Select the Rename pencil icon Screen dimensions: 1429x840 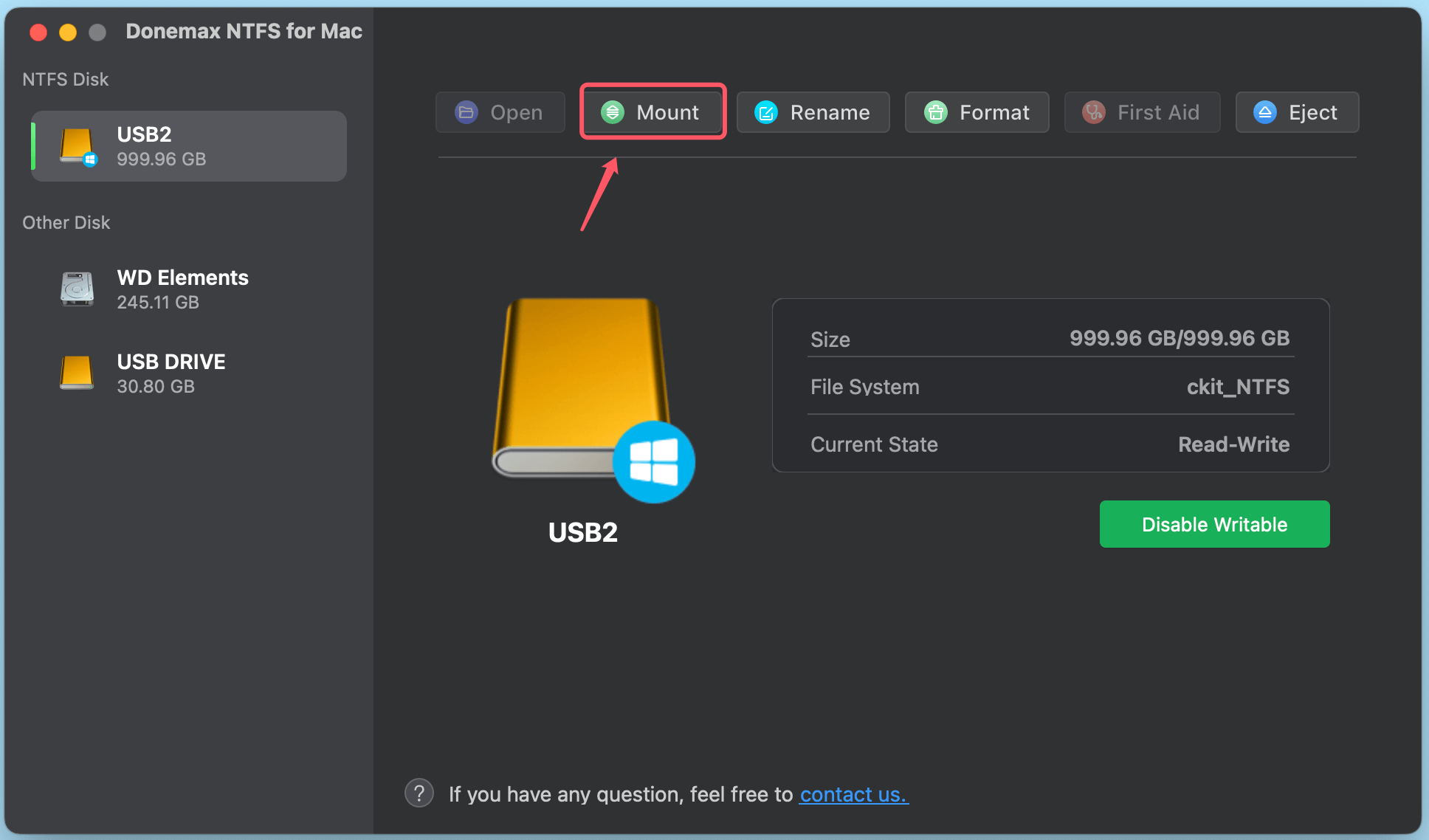point(766,112)
